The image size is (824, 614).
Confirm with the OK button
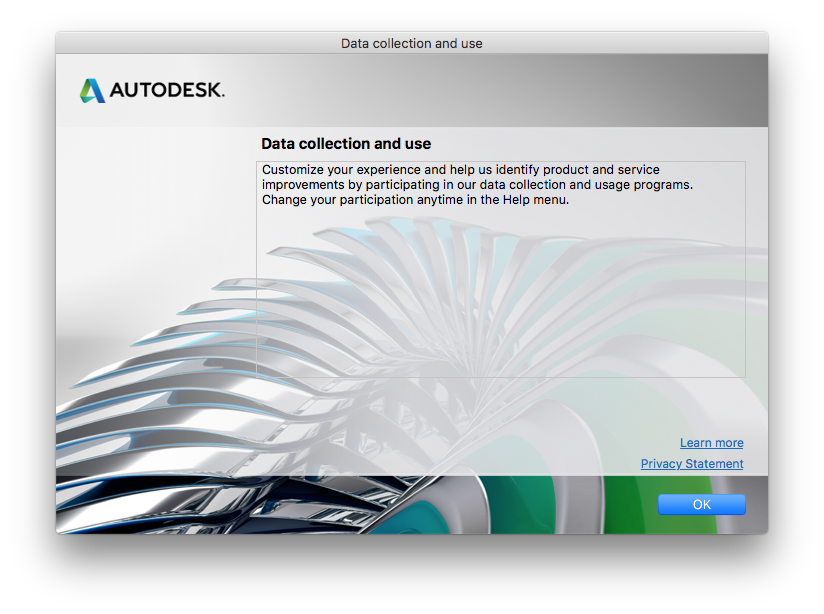702,504
